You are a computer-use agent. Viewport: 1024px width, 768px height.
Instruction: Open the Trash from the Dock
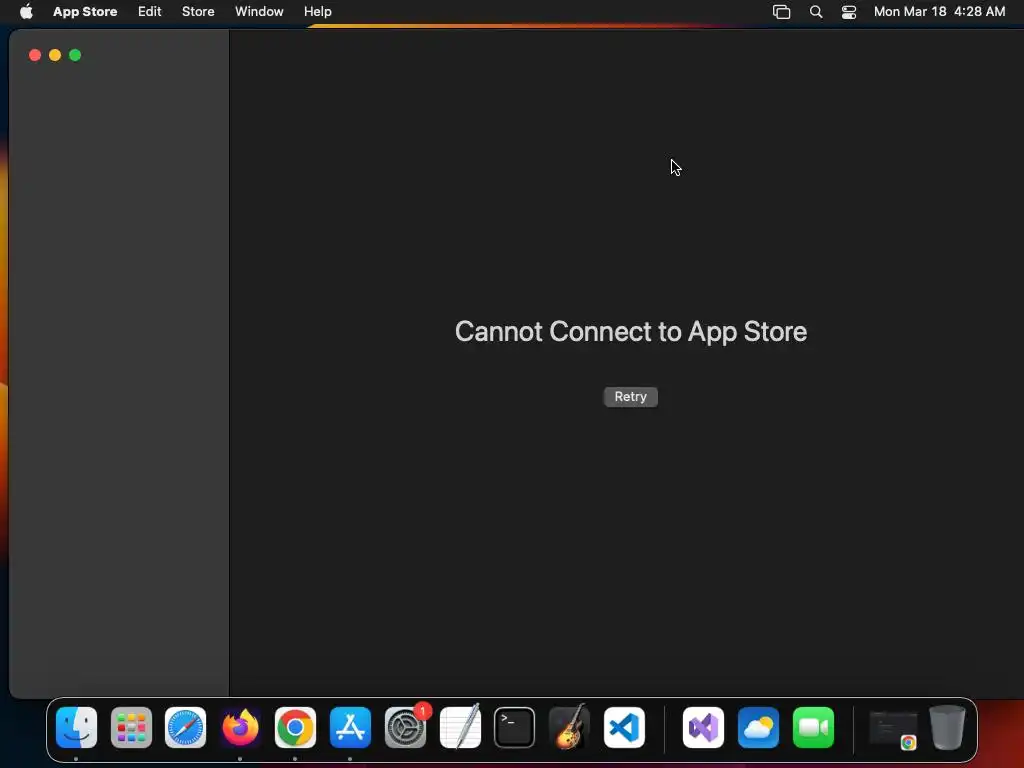pos(947,727)
